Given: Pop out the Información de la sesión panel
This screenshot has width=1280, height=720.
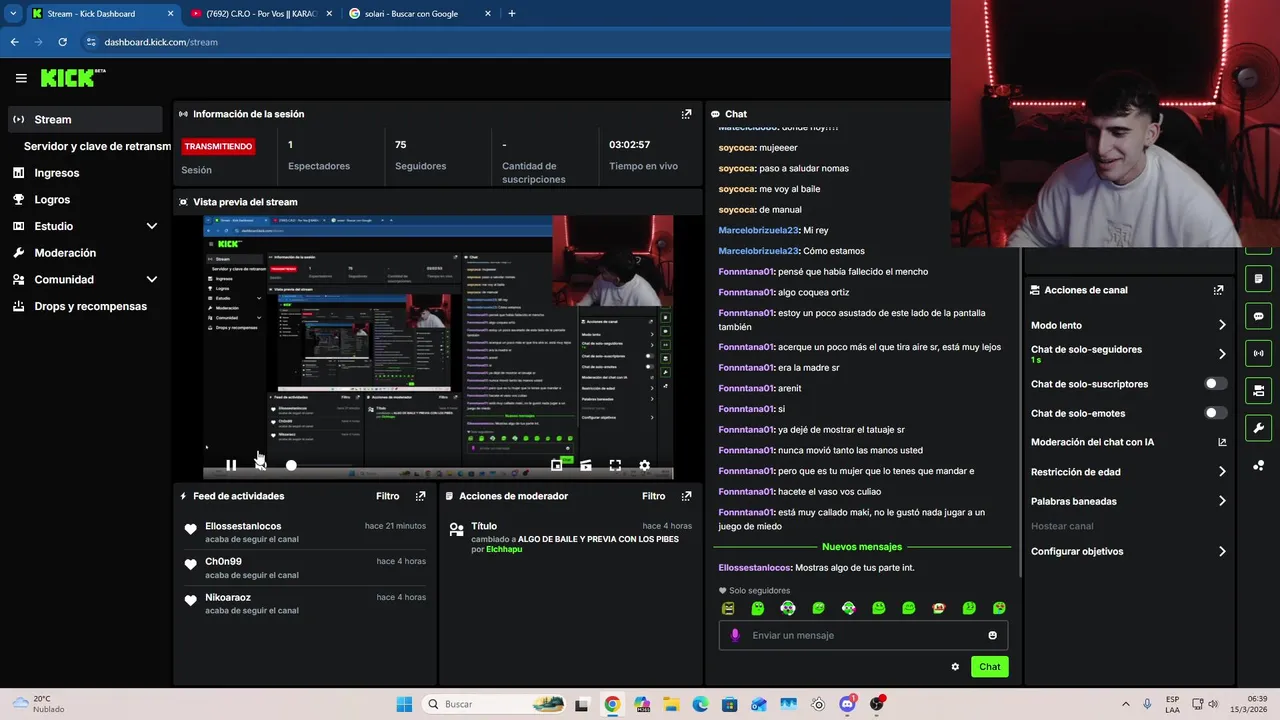Looking at the screenshot, I should [686, 114].
